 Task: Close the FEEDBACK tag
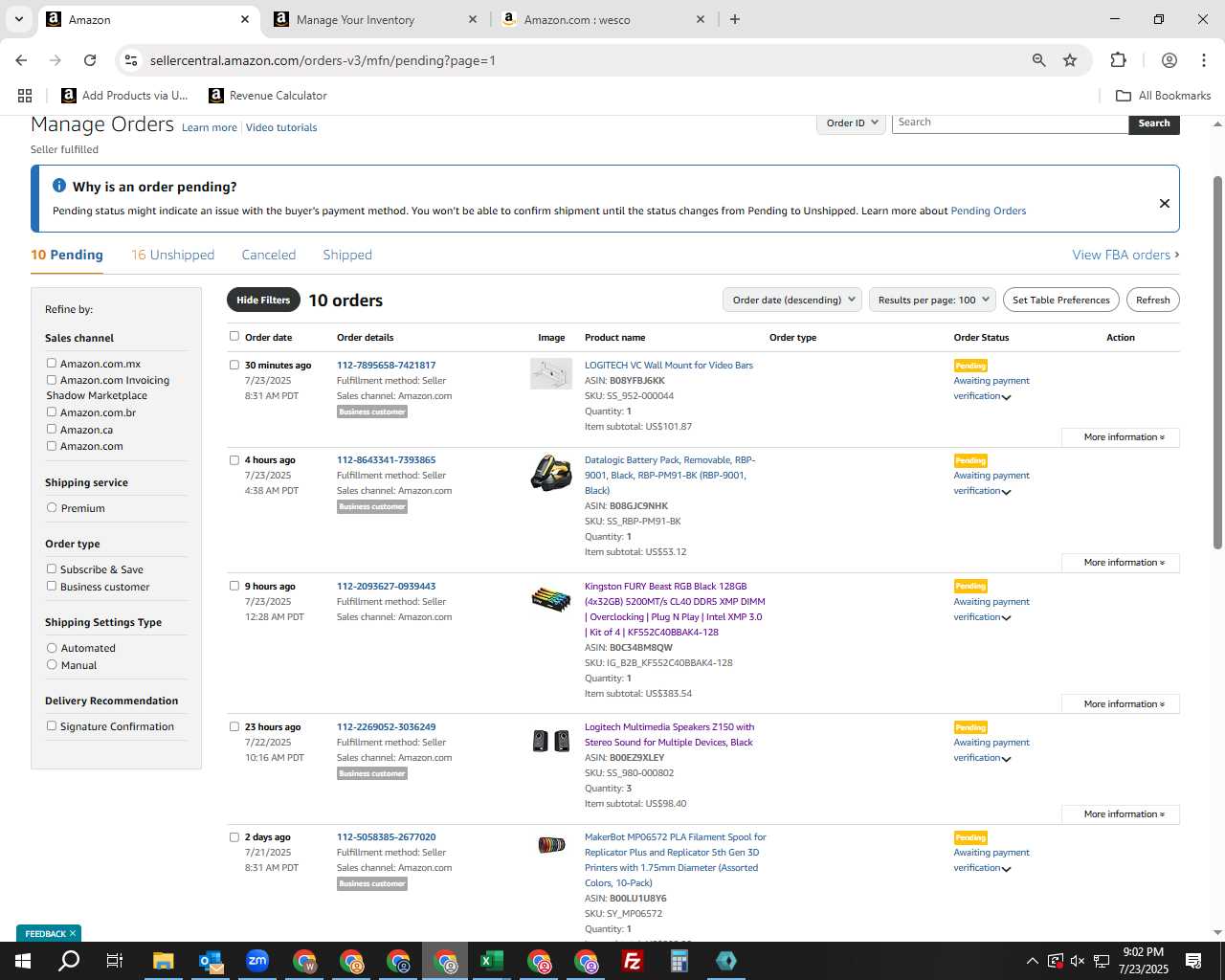click(73, 933)
